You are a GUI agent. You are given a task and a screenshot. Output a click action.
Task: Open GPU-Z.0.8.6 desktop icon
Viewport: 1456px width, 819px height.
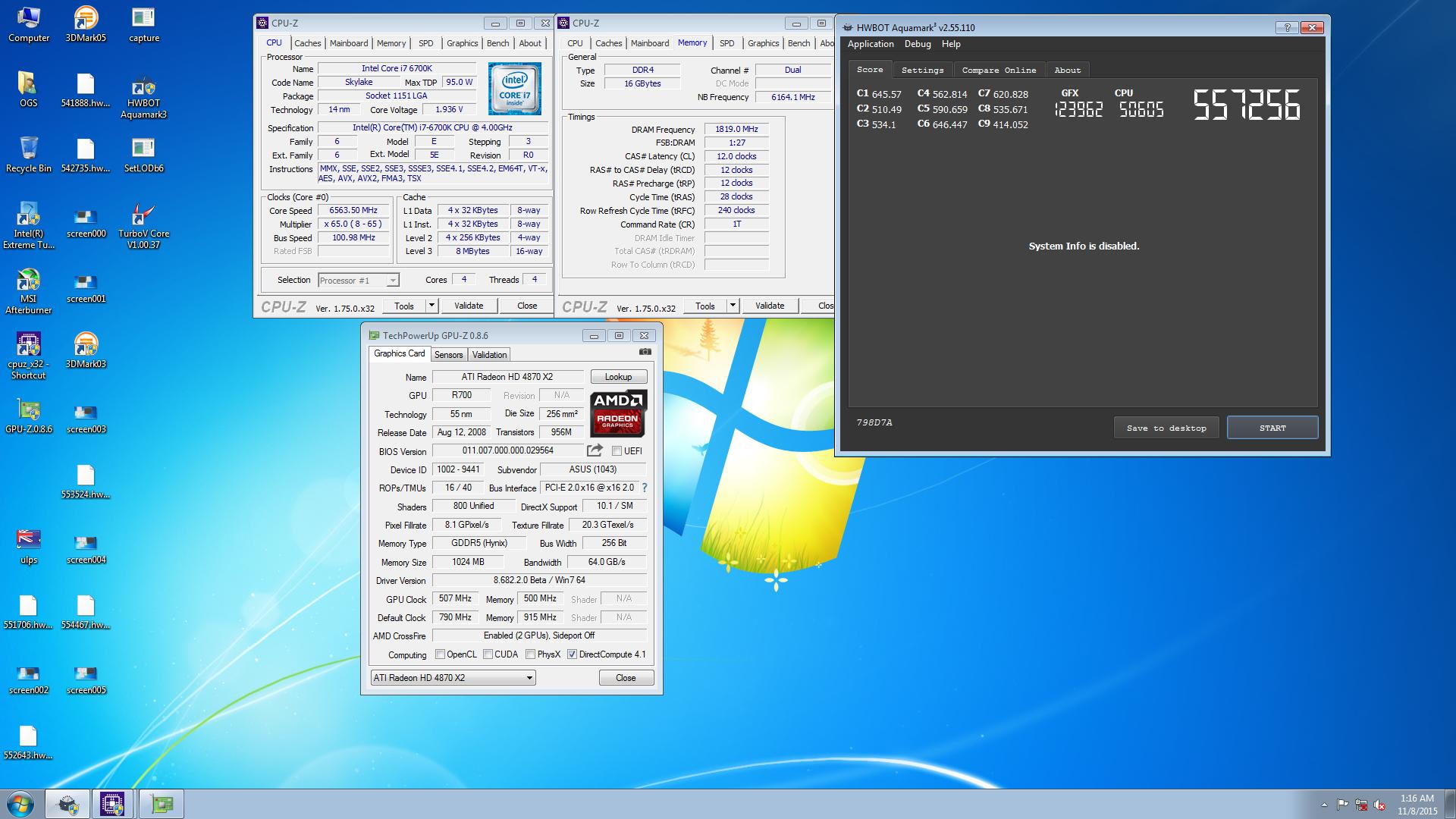(x=28, y=416)
